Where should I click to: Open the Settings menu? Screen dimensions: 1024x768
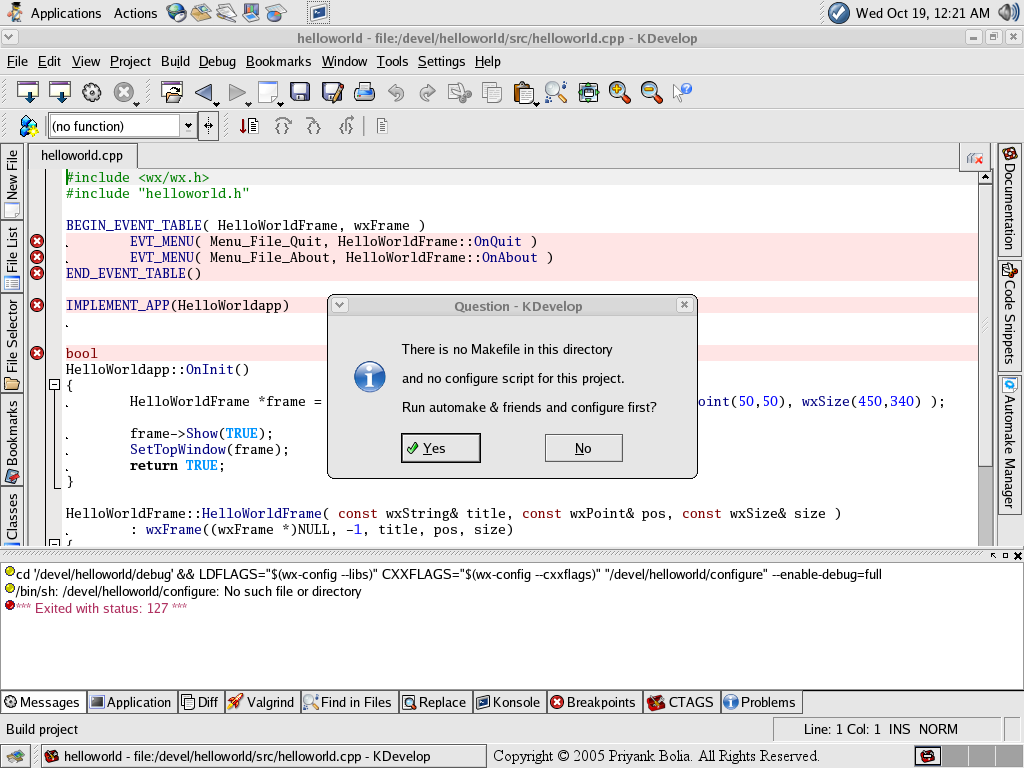441,61
